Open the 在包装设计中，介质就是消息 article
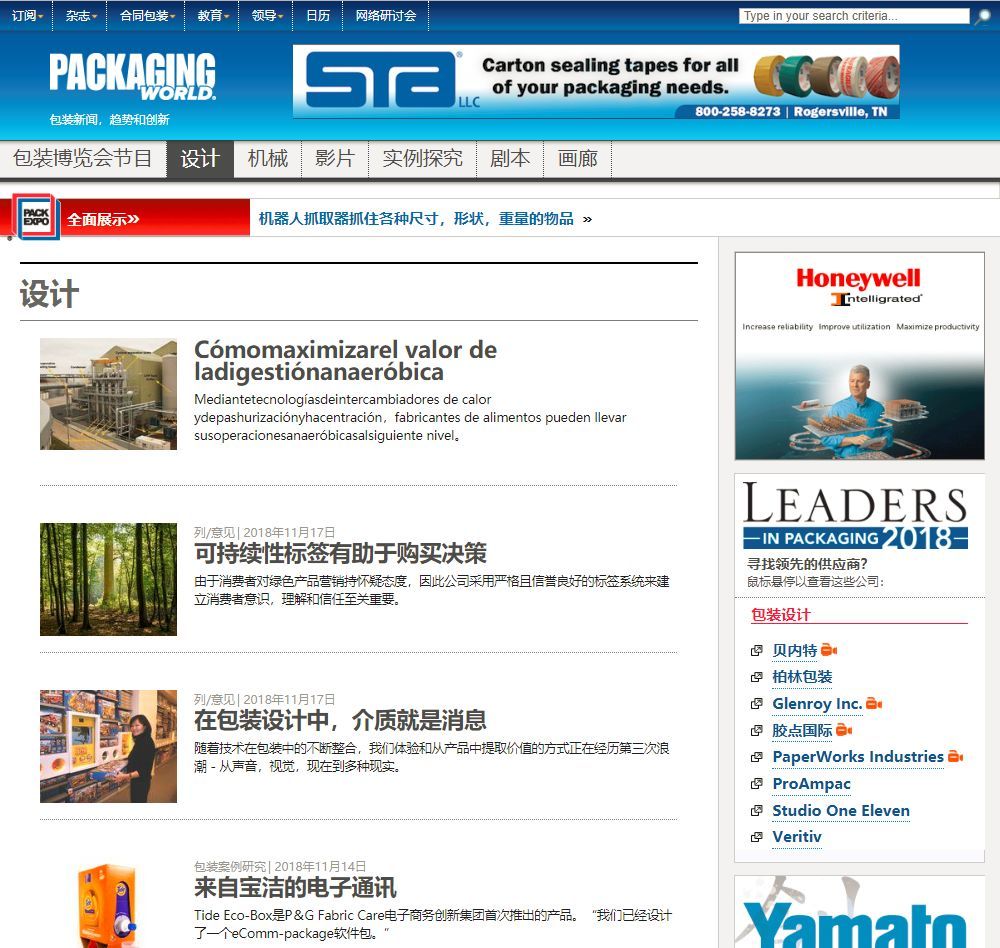Viewport: 1000px width, 948px height. coord(341,720)
